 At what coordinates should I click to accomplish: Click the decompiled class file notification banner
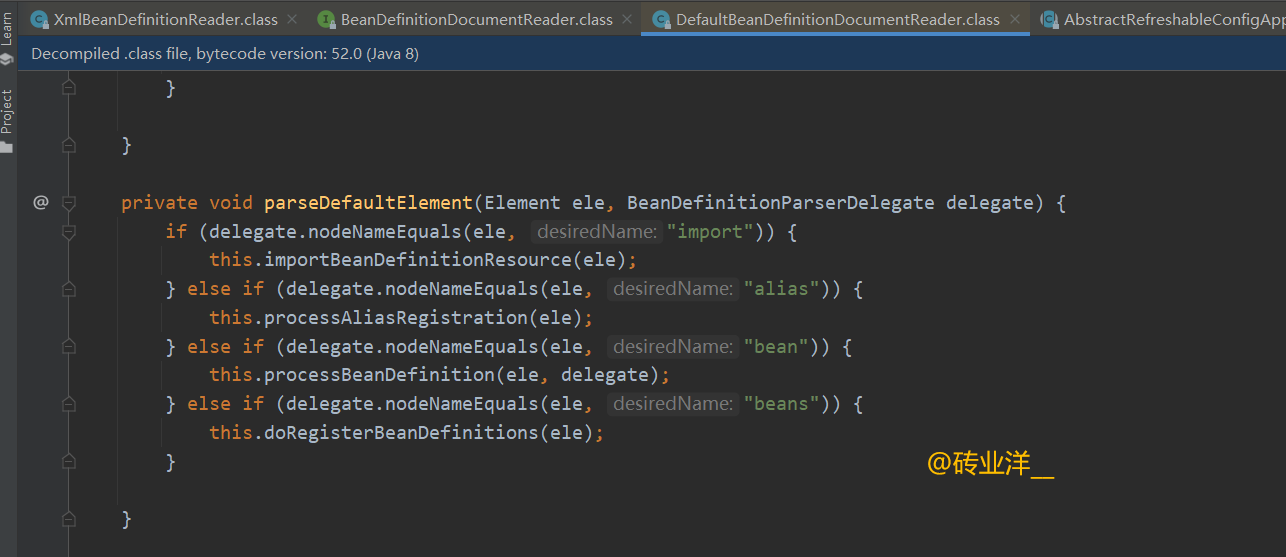click(x=651, y=54)
